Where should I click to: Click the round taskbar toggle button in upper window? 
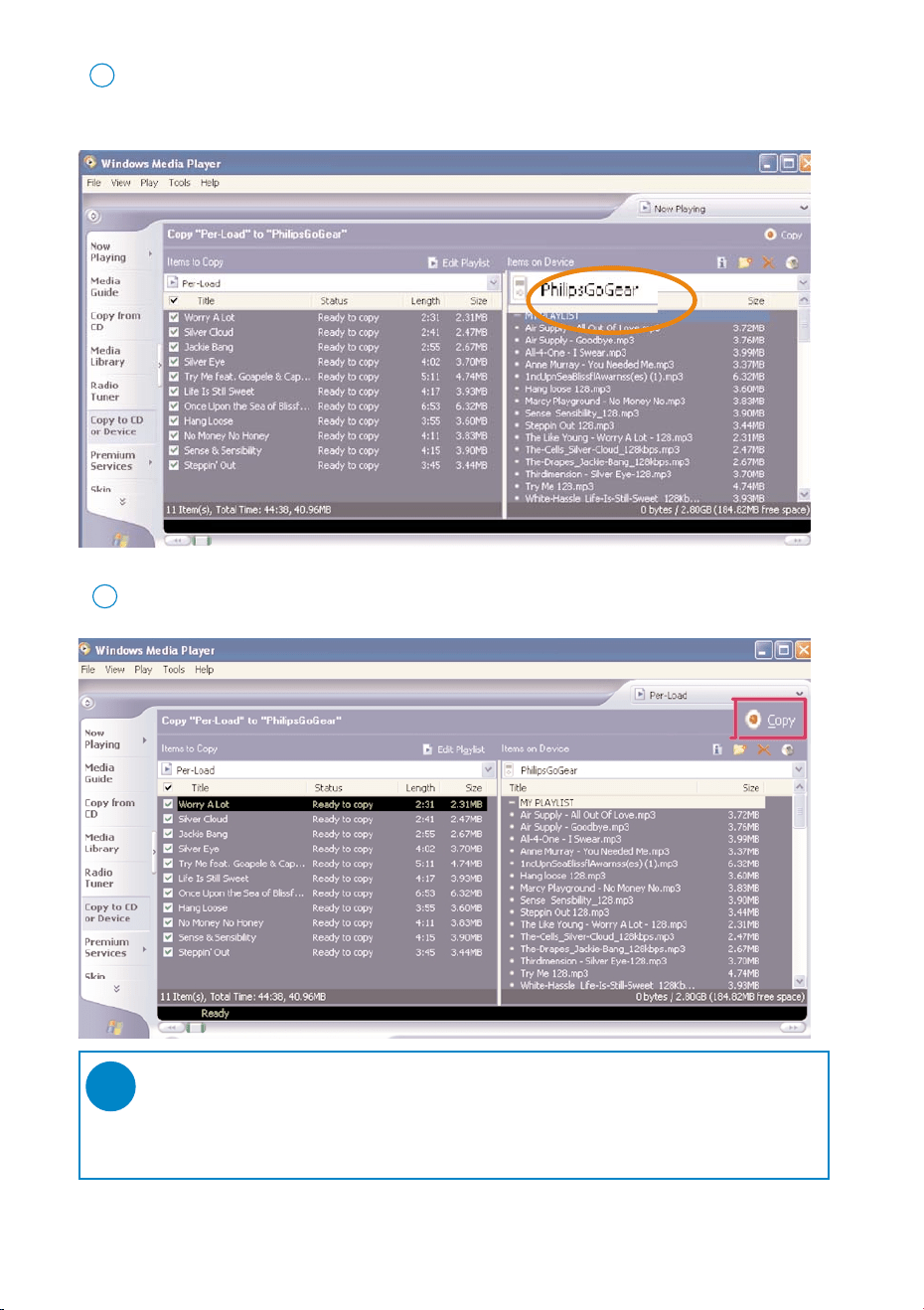(93, 216)
